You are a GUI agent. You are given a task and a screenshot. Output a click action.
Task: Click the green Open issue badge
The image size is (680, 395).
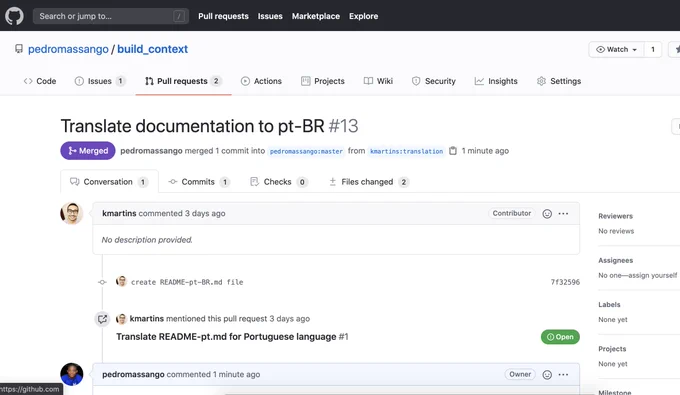click(560, 337)
